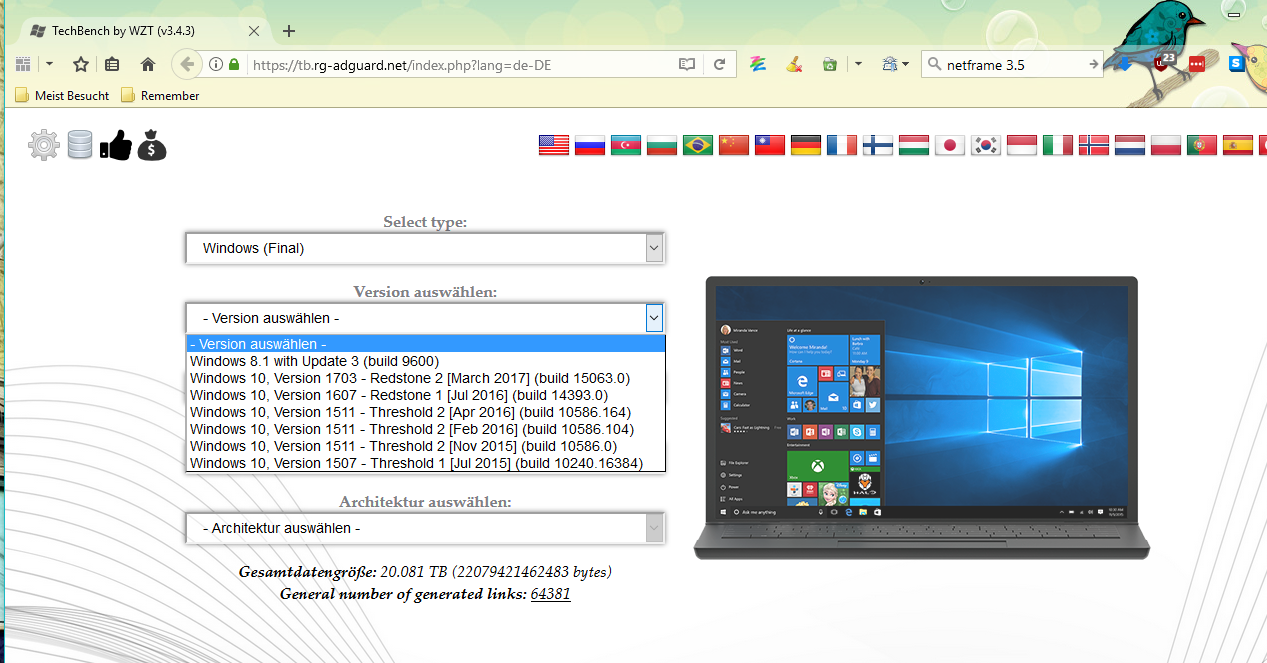
Task: Select the Portuguese flag
Action: click(x=1202, y=145)
